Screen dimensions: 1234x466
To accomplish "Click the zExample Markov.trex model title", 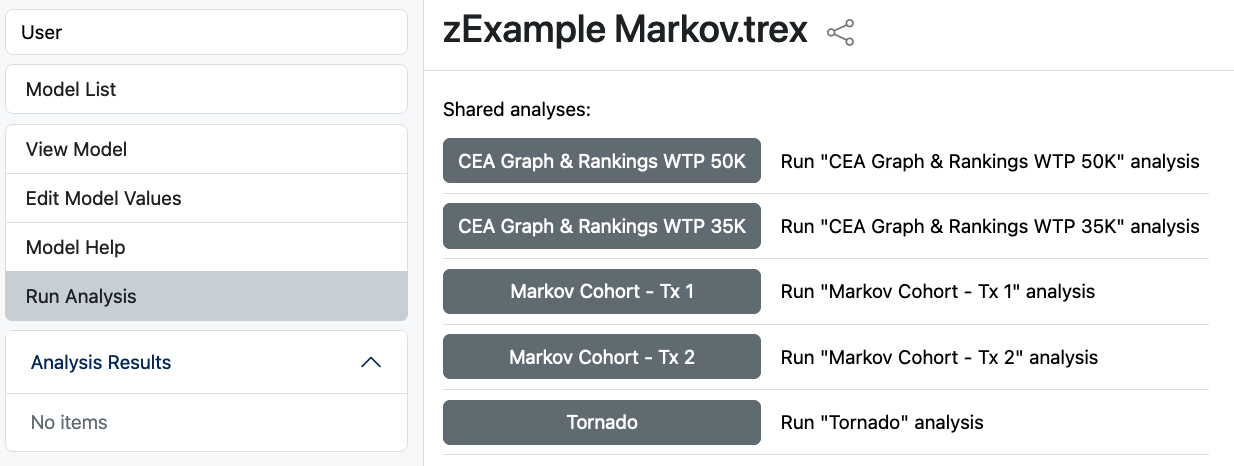I will (625, 31).
